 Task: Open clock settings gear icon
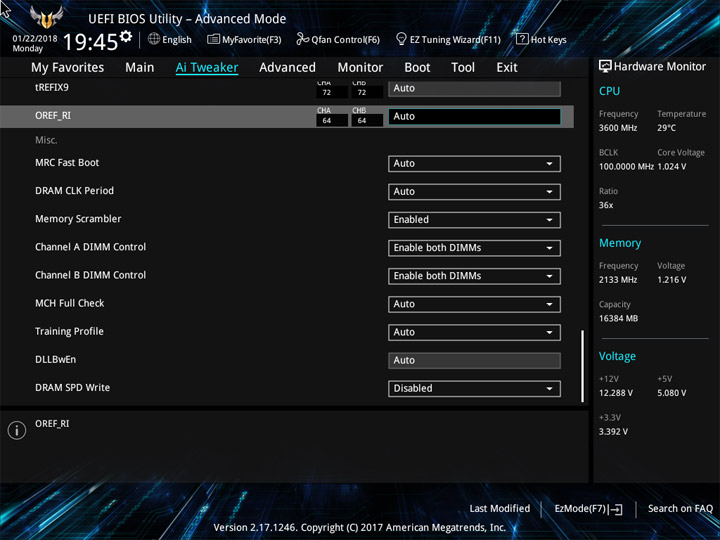126,36
